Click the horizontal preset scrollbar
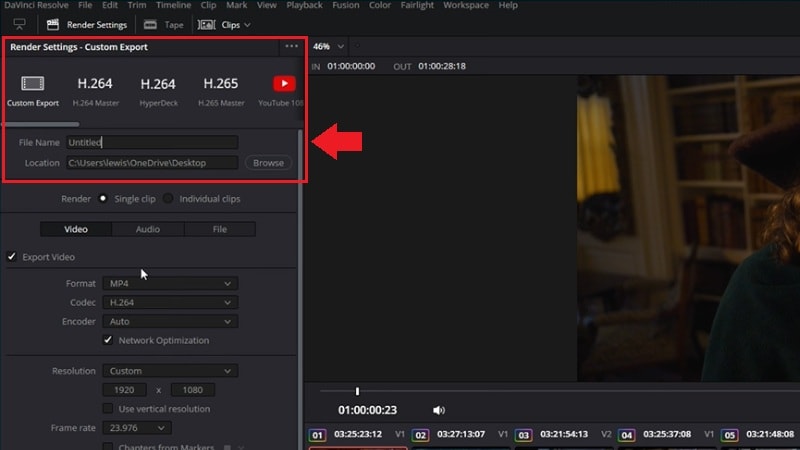 click(42, 124)
